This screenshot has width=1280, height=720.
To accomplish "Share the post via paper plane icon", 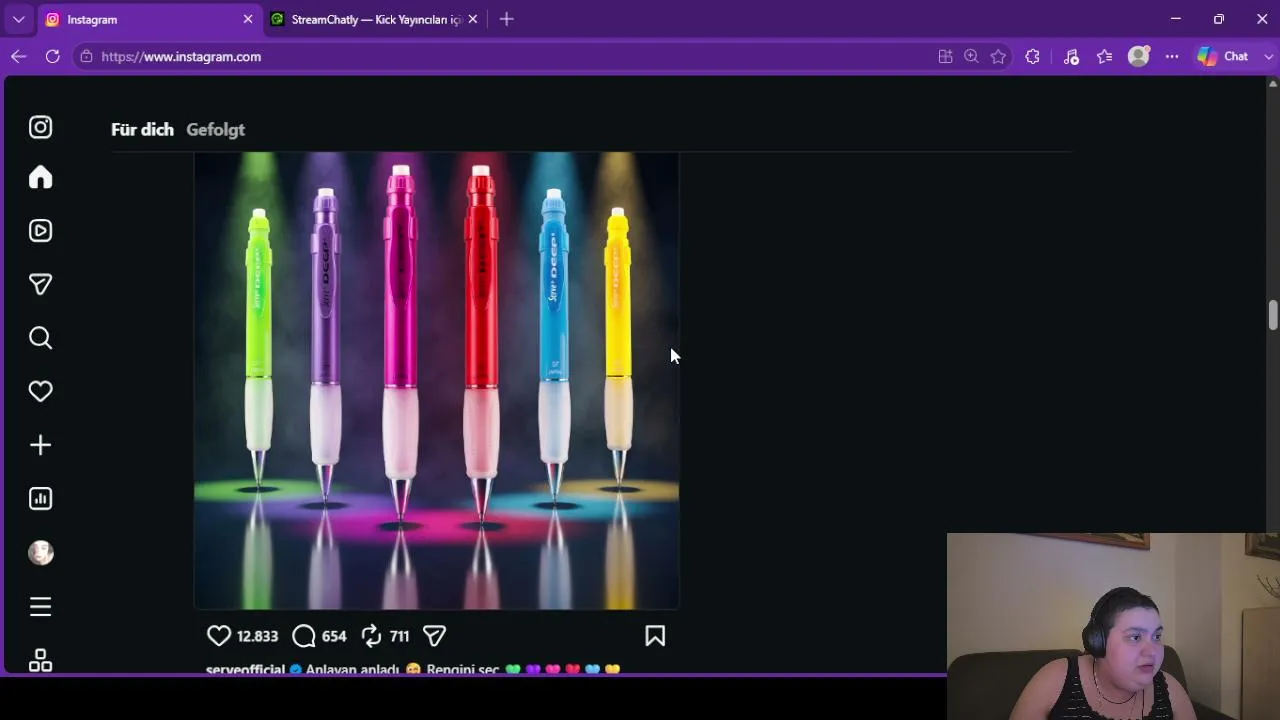I will click(434, 636).
